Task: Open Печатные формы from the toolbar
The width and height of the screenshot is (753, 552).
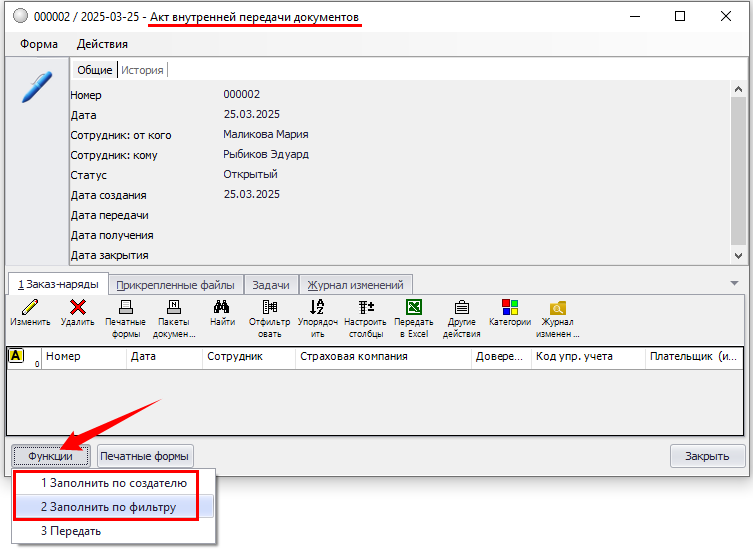Action: click(125, 308)
